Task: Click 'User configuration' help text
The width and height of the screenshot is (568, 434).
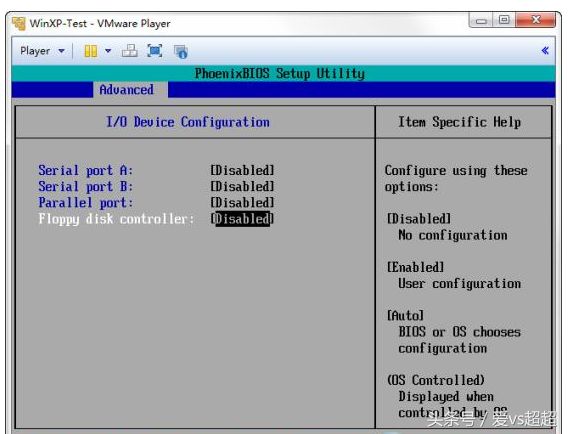Action: [460, 283]
